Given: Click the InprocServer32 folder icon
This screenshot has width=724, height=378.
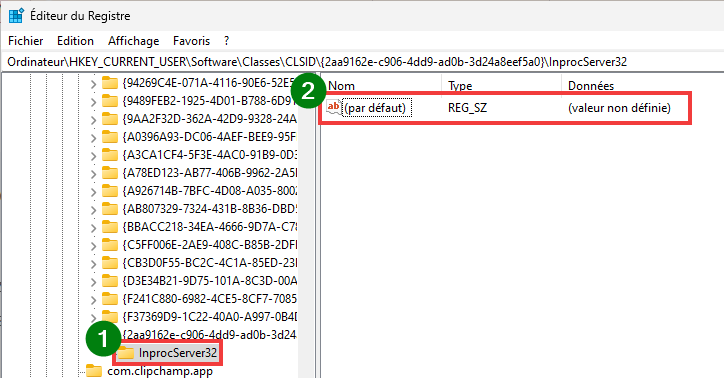Looking at the screenshot, I should [x=126, y=353].
